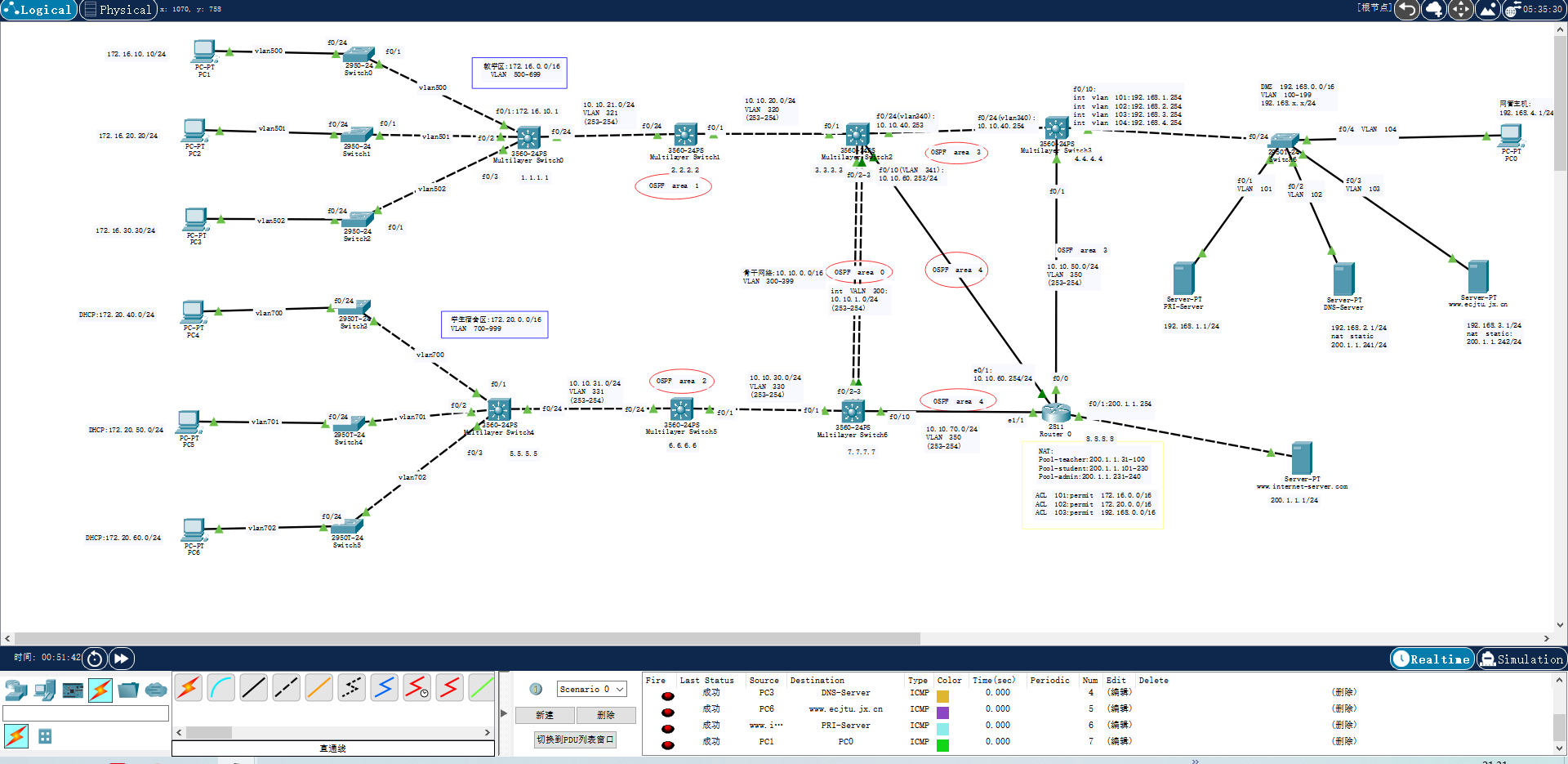
Task: Pick the red serial DTE cable
Action: (x=450, y=688)
